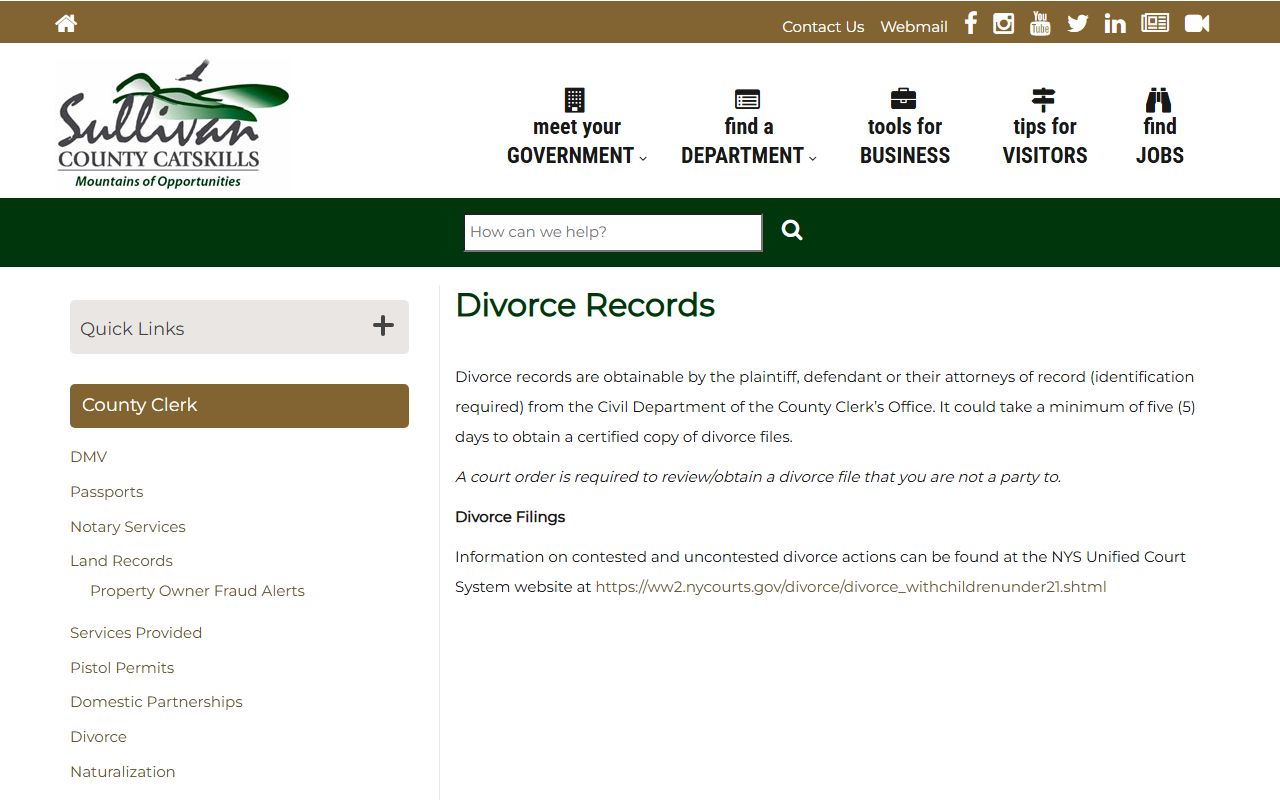Open the YouTube icon link
Screen dimensions: 1280x800
(1040, 23)
